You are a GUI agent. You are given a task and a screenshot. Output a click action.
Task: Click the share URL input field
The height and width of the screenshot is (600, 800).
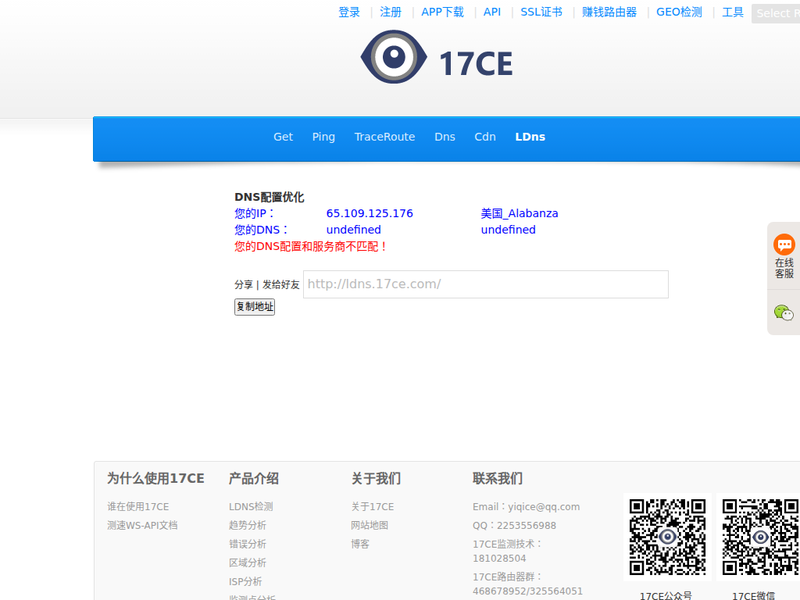pyautogui.click(x=486, y=284)
